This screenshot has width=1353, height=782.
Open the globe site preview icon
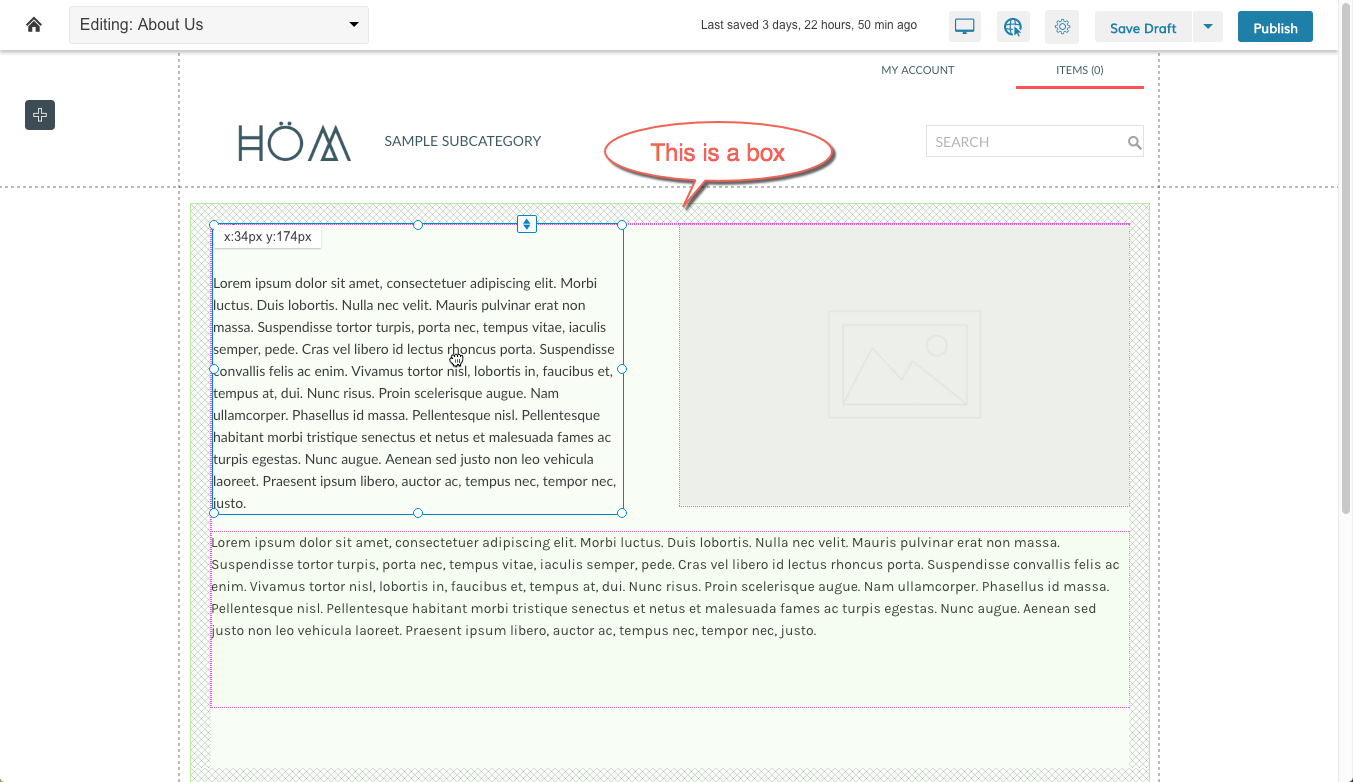(x=1014, y=27)
